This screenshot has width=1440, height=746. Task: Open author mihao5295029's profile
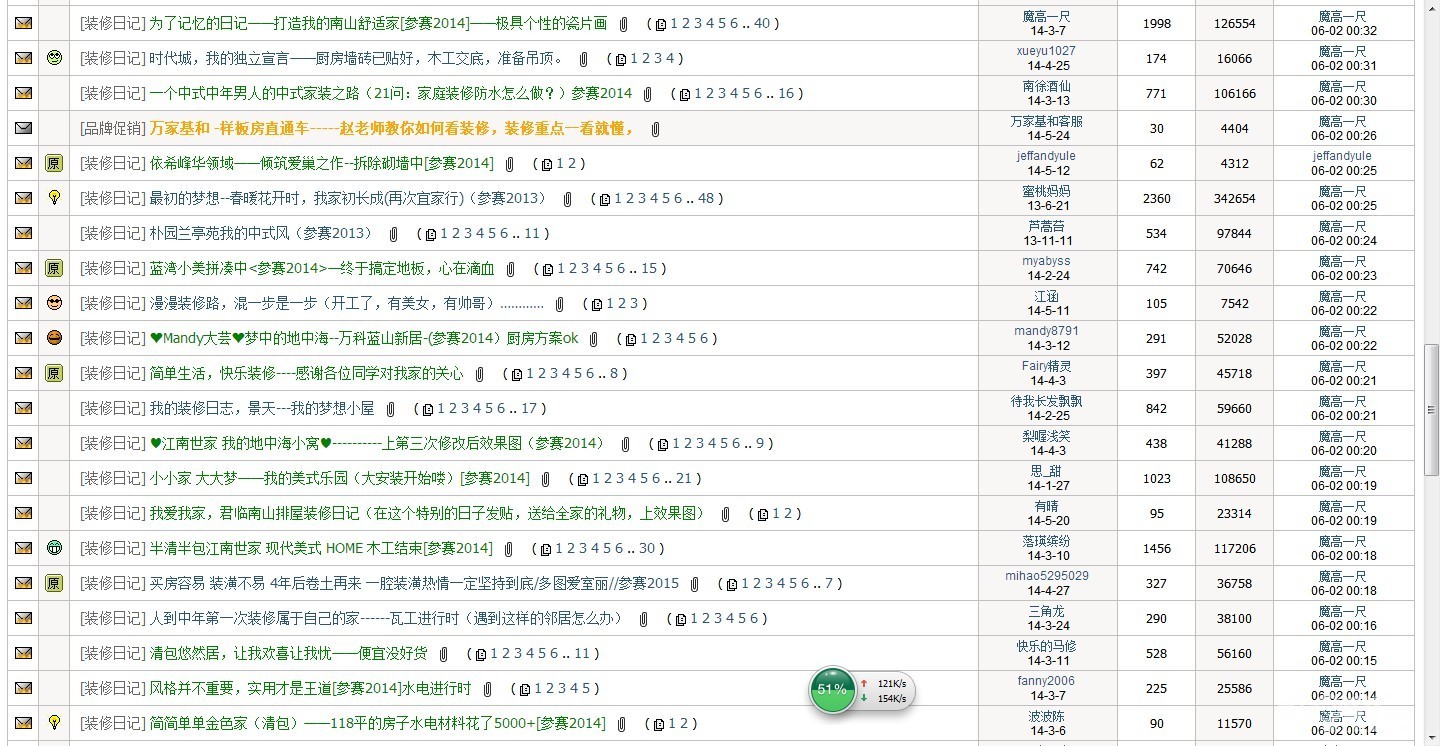1046,576
